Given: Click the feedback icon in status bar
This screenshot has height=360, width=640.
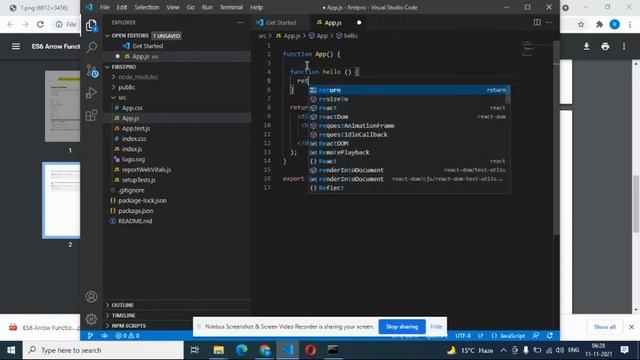Looking at the screenshot, I should click(x=536, y=336).
